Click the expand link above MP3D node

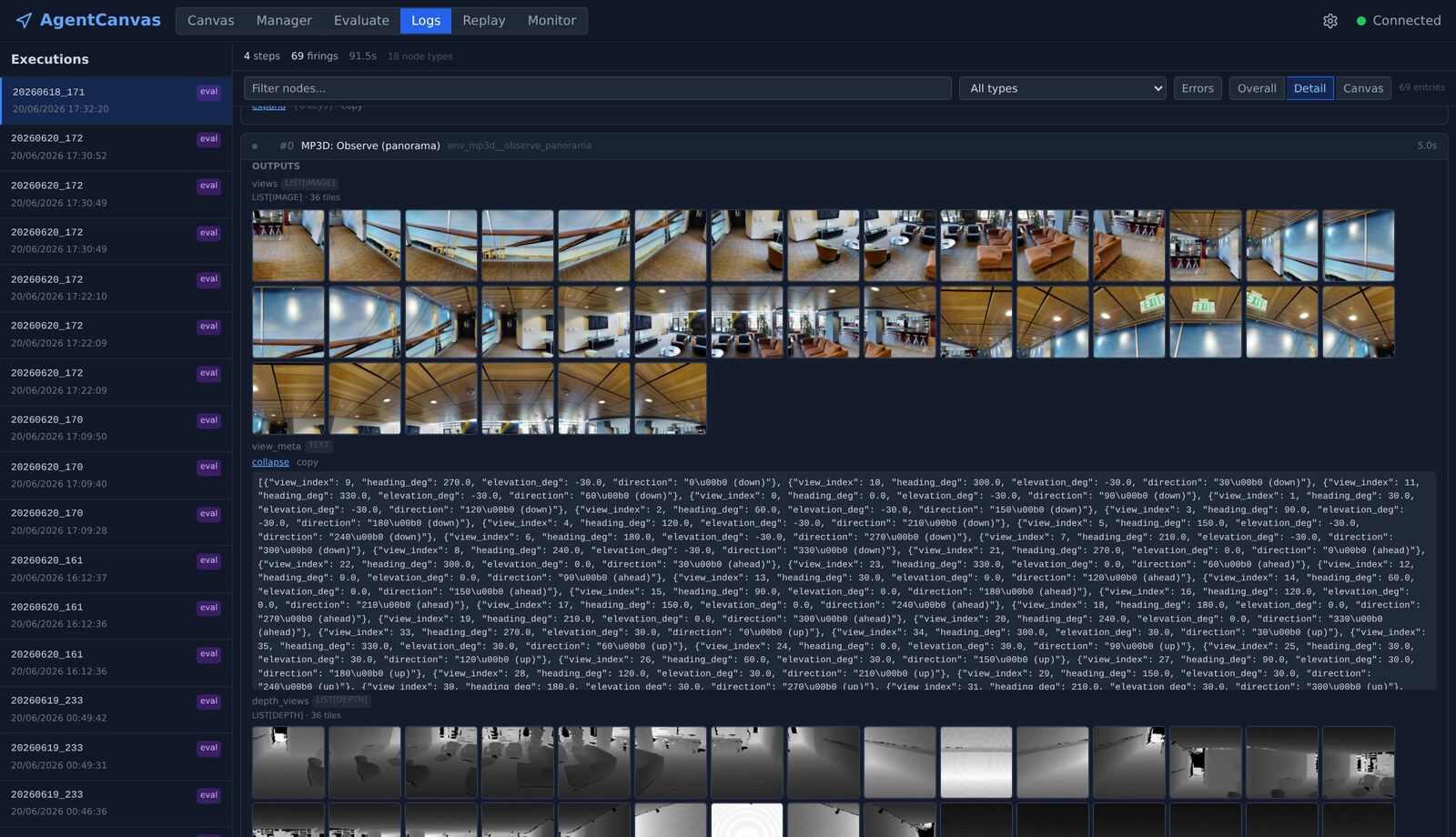click(268, 106)
